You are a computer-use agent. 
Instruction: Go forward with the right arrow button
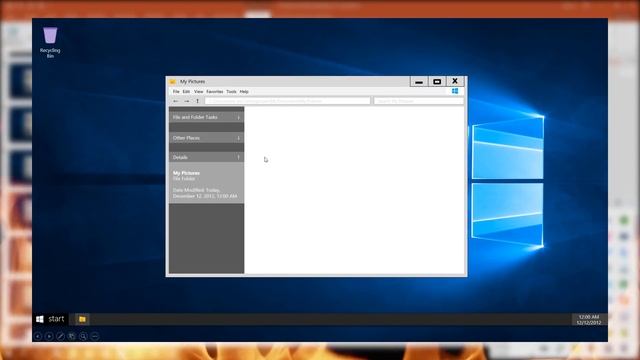coord(187,101)
